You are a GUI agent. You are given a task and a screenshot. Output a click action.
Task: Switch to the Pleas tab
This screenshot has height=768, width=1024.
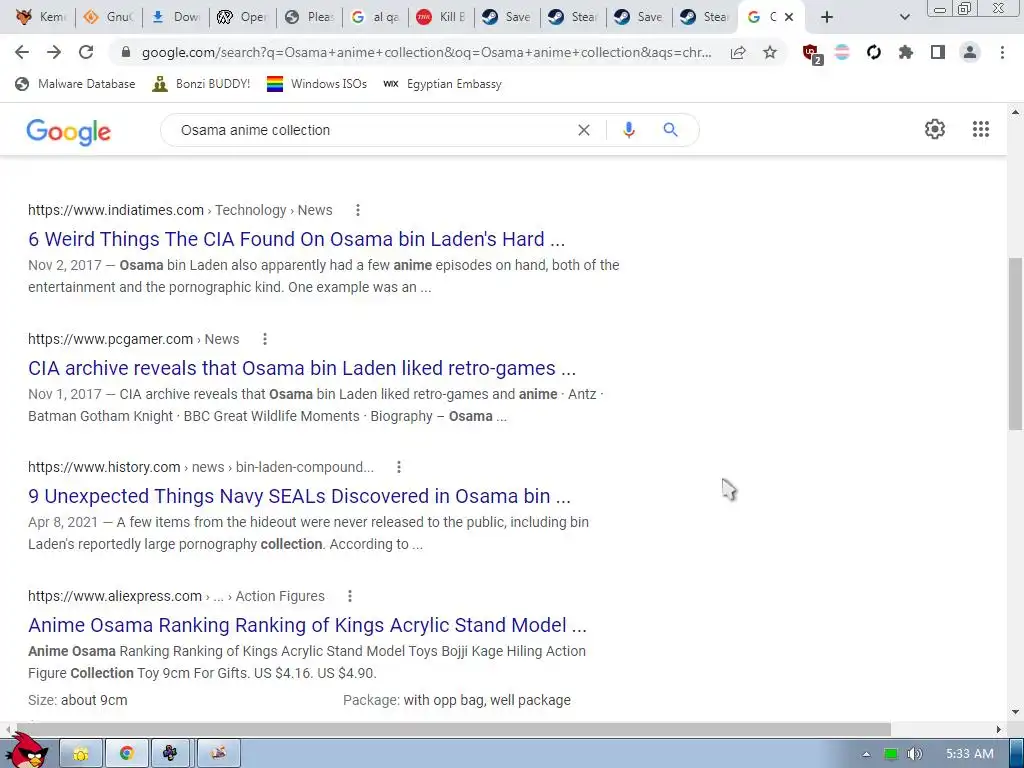point(310,17)
